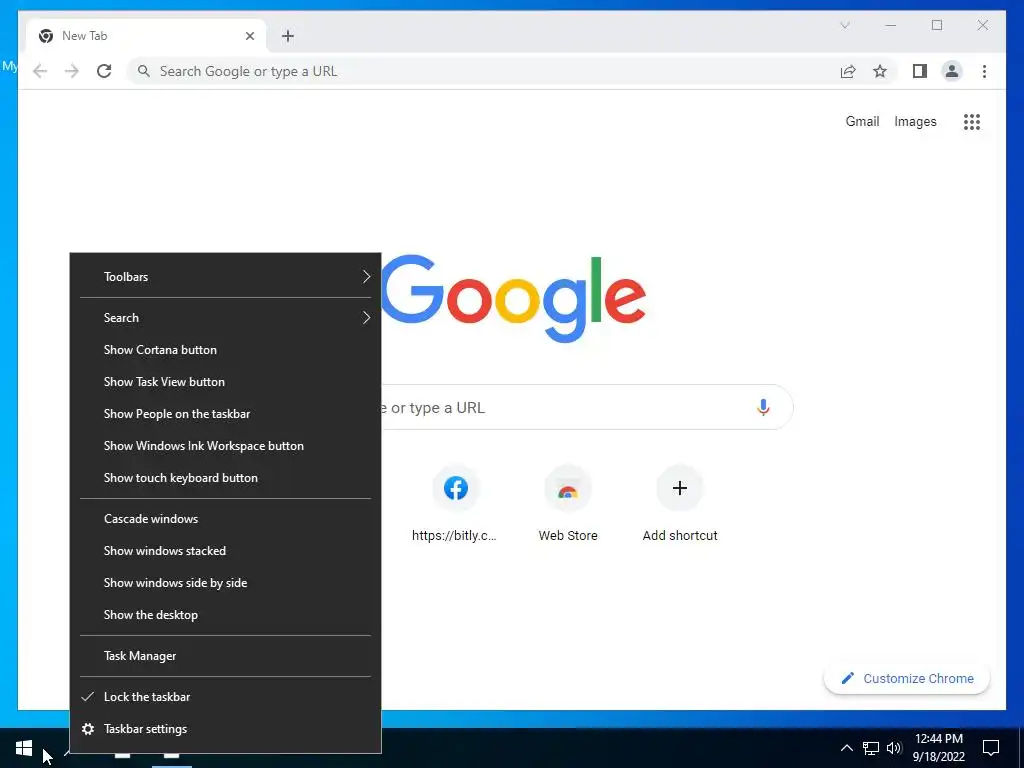Viewport: 1024px width, 768px height.
Task: Click the taskbar clock showing 12:44 PM
Action: click(938, 748)
